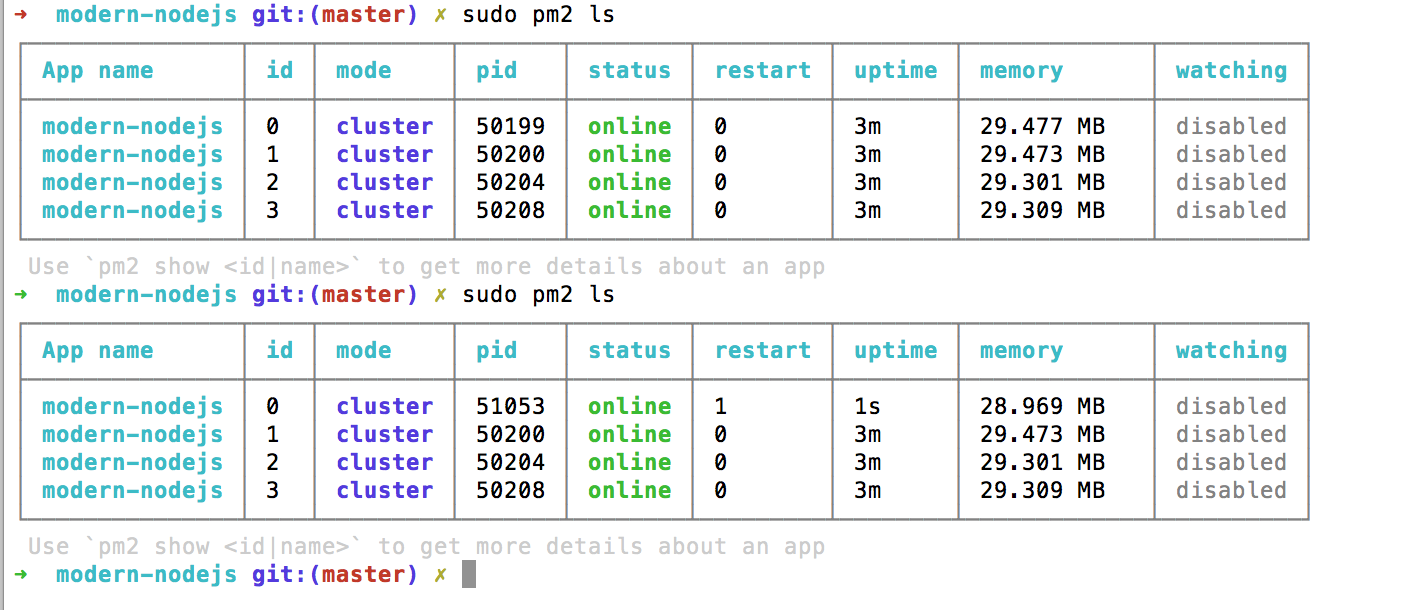Image resolution: width=1402 pixels, height=610 pixels.
Task: Click uptime 3m for pid 50199
Action: coord(867,126)
